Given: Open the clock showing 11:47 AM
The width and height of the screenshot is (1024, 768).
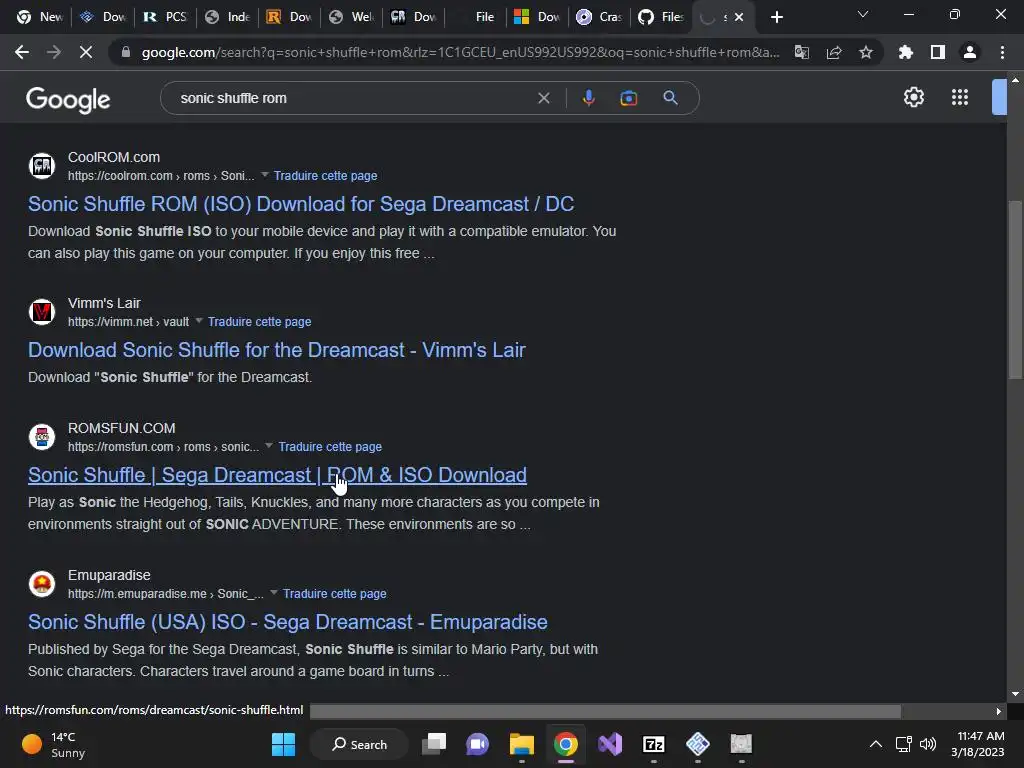Looking at the screenshot, I should (x=978, y=744).
